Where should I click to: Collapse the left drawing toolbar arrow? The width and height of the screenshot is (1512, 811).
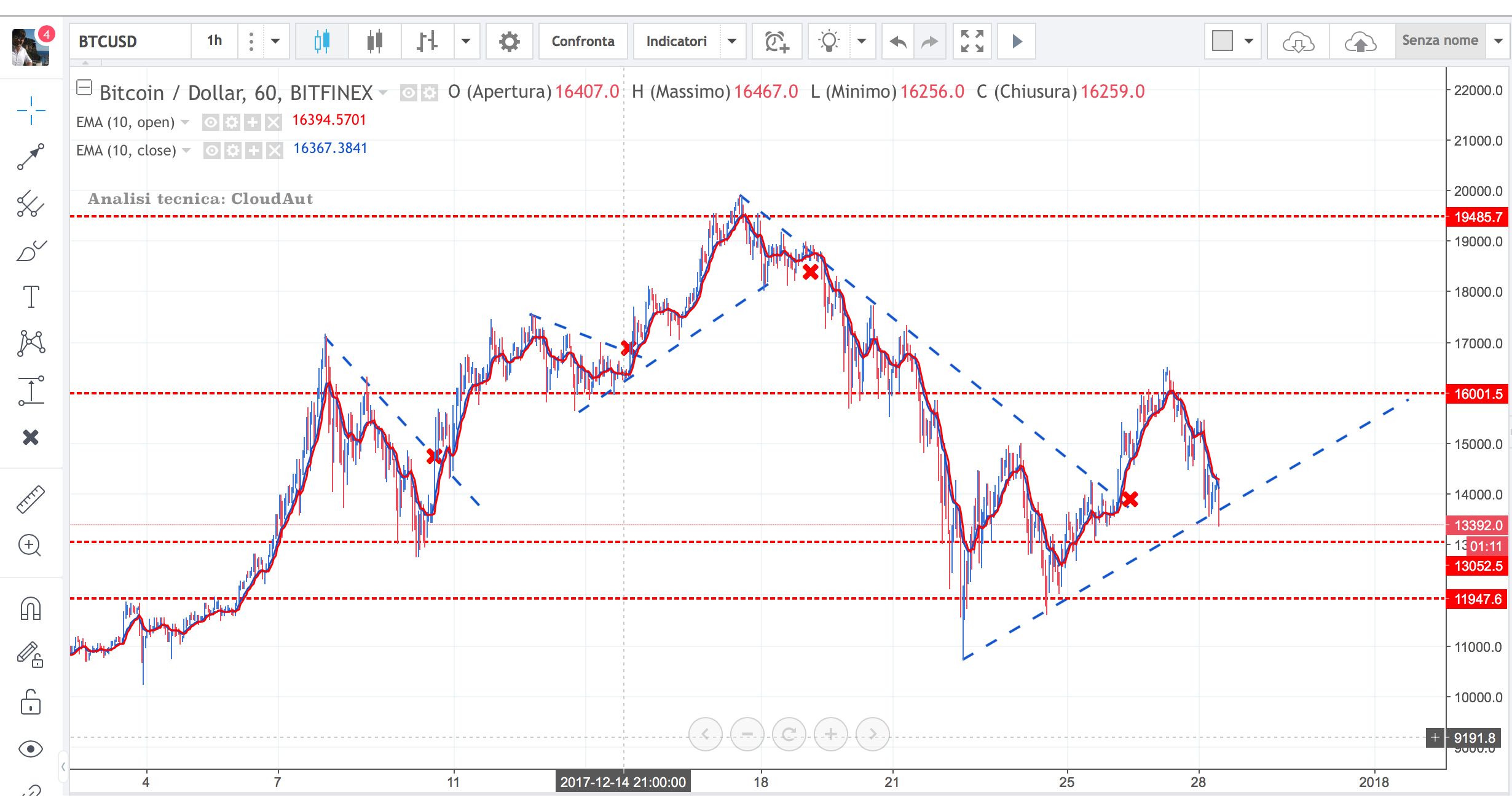[x=63, y=766]
